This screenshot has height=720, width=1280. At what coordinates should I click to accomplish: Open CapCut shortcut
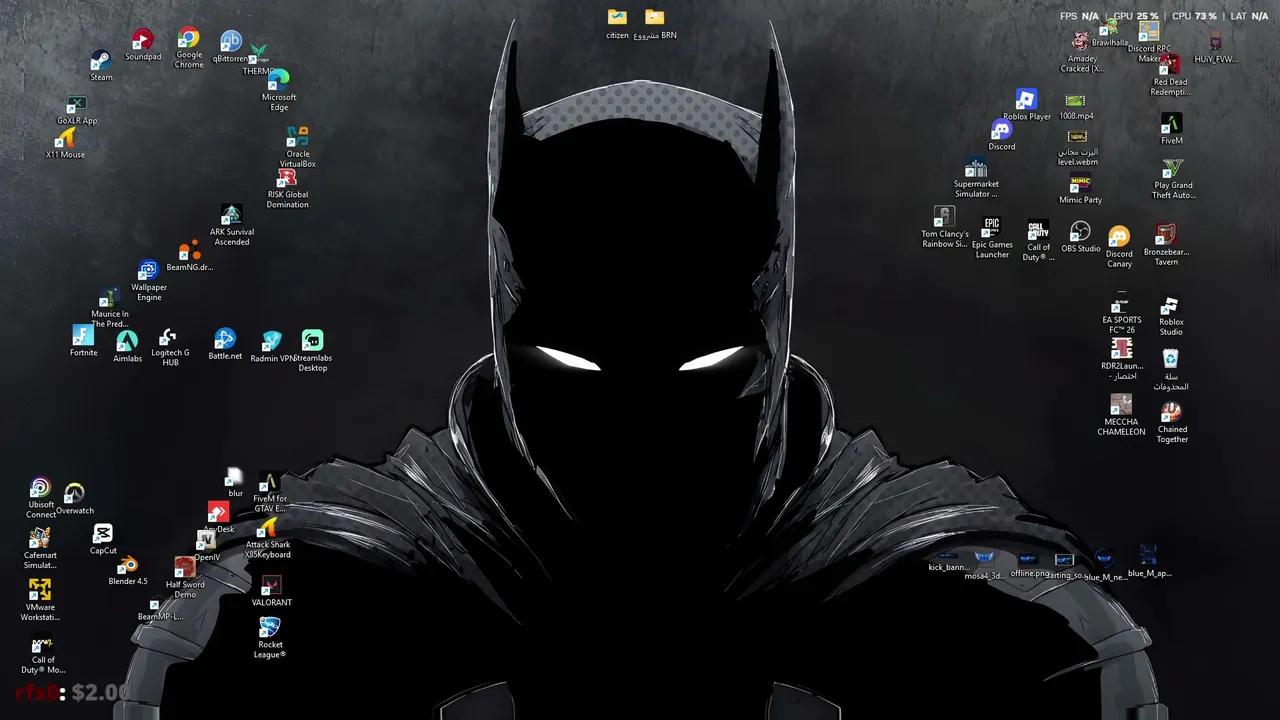click(x=103, y=539)
